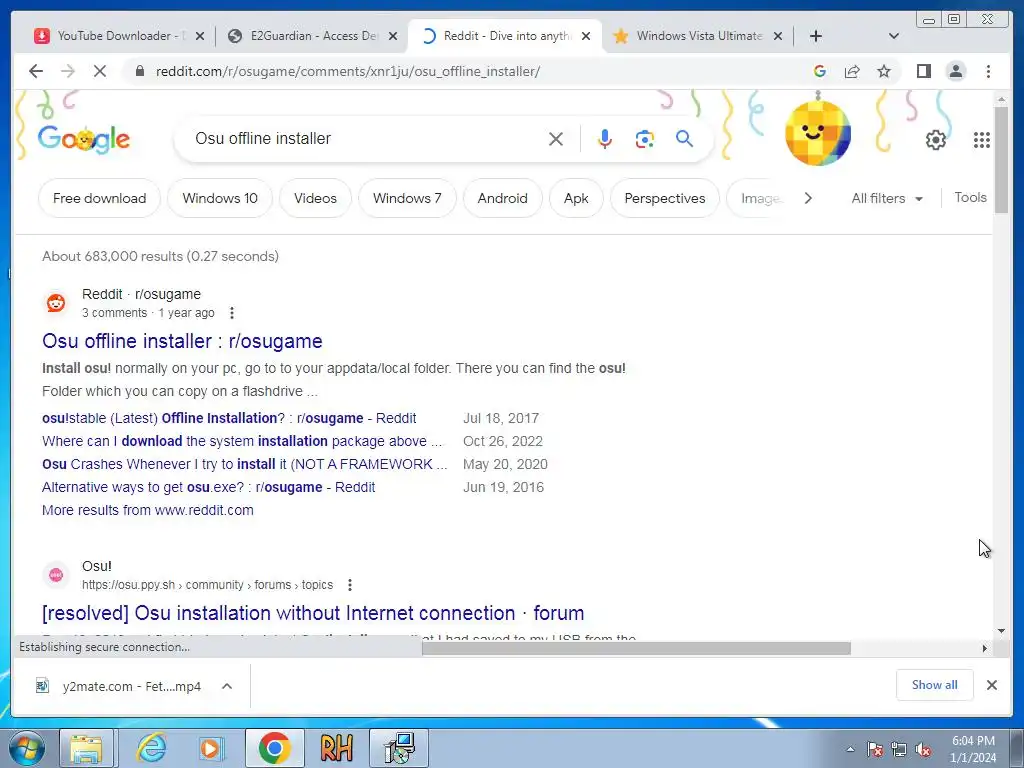Click the forward navigation arrow
1024x768 pixels.
click(x=68, y=71)
